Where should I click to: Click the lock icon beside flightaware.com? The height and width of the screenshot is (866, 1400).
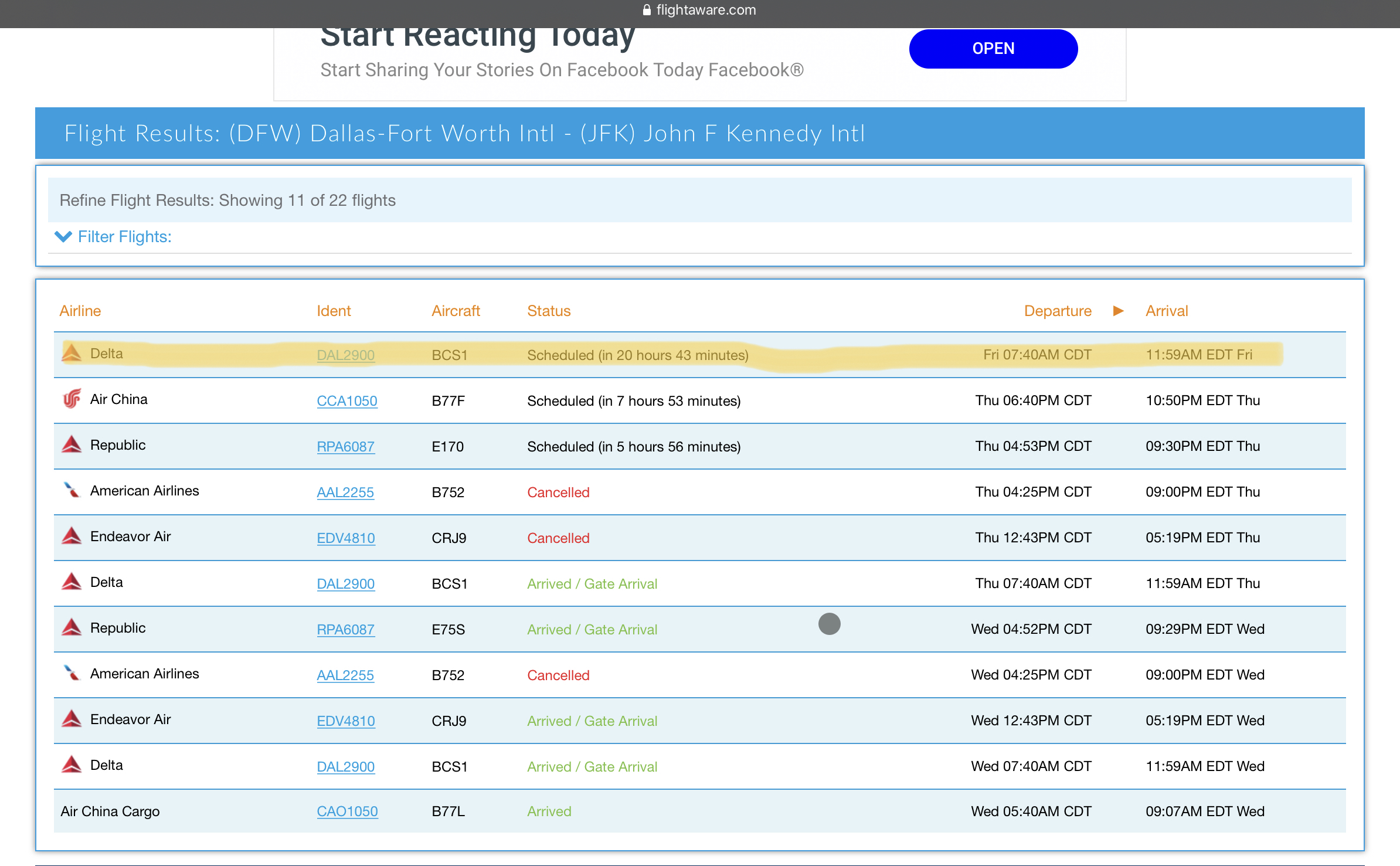pos(647,10)
